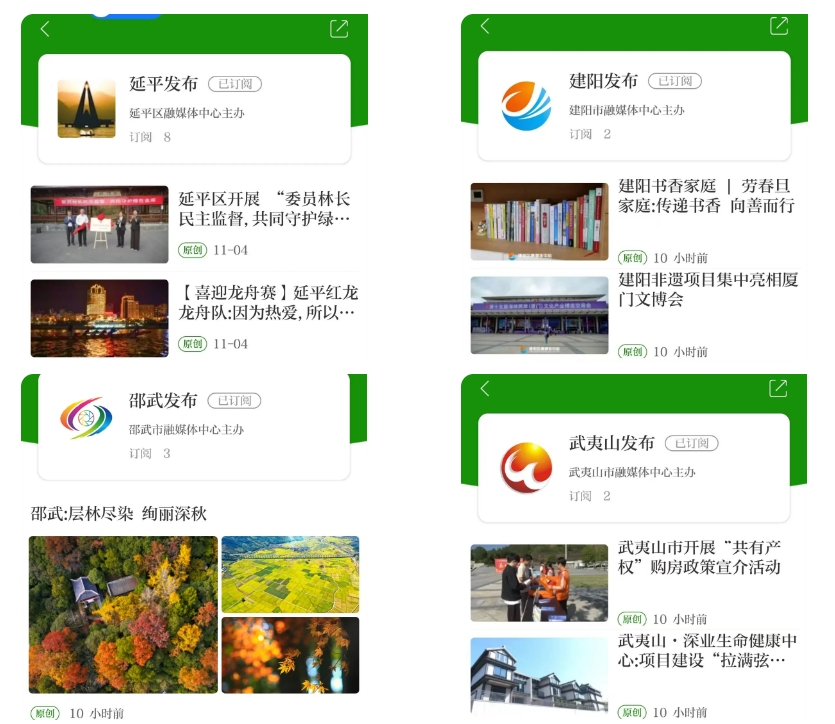
Task: Toggle 已订阅 button beside 武夷山发布
Action: (691, 443)
